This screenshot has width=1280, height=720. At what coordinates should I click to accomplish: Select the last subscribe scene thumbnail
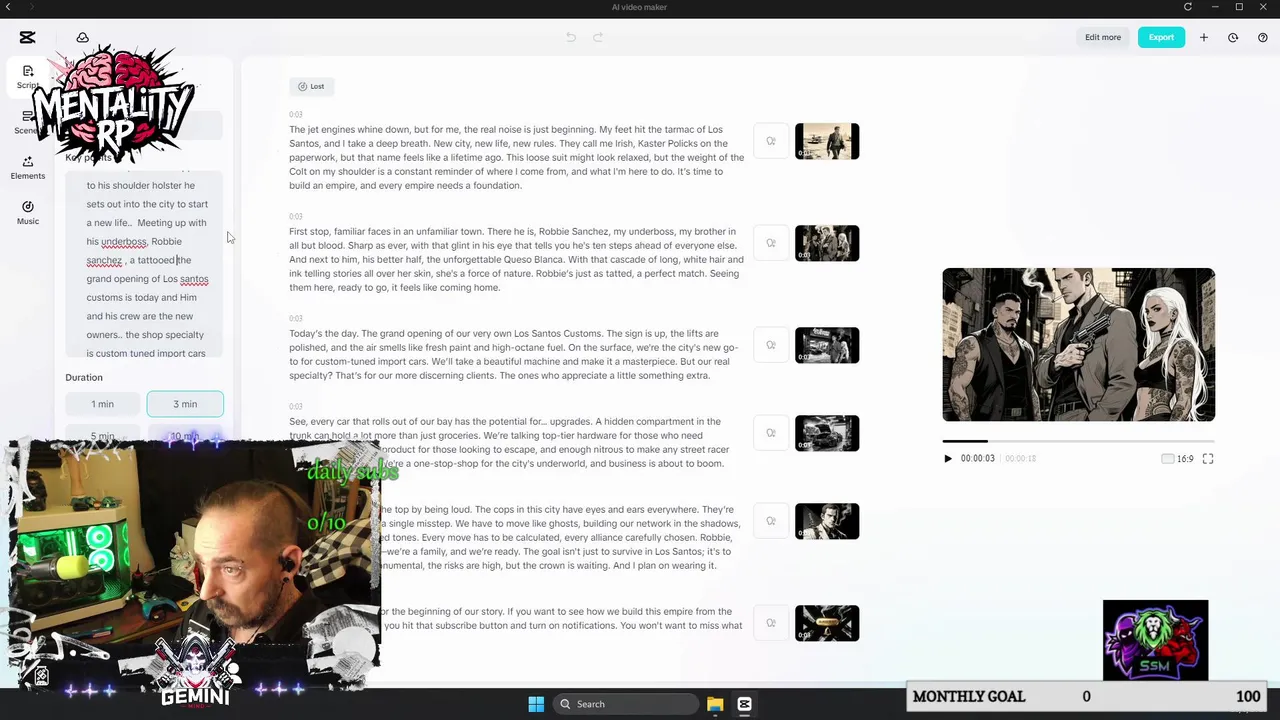(x=827, y=623)
